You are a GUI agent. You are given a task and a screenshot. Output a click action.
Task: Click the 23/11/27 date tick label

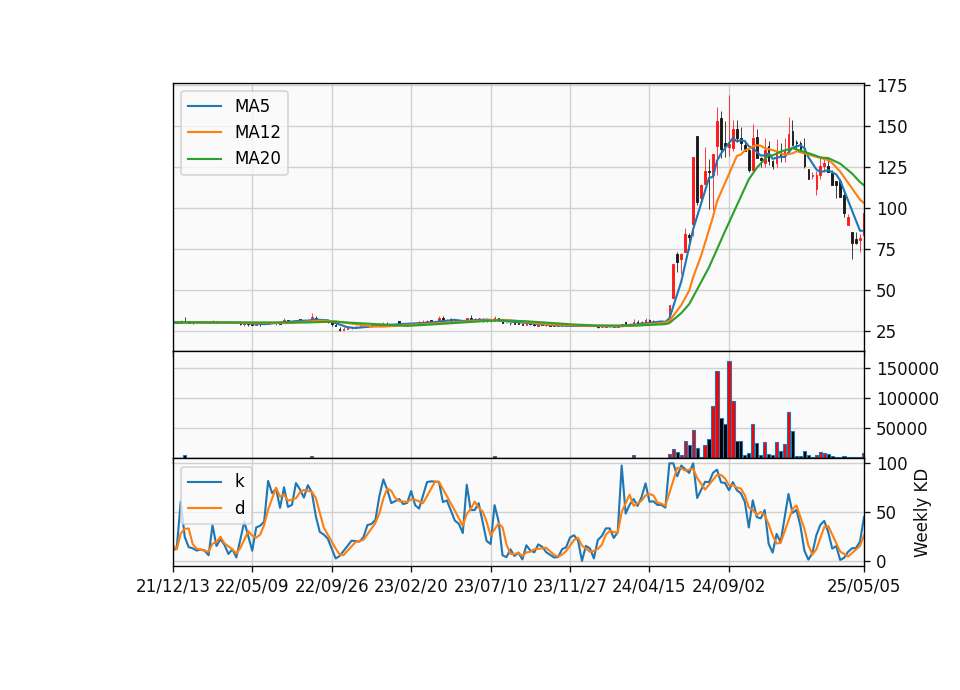pyautogui.click(x=569, y=586)
